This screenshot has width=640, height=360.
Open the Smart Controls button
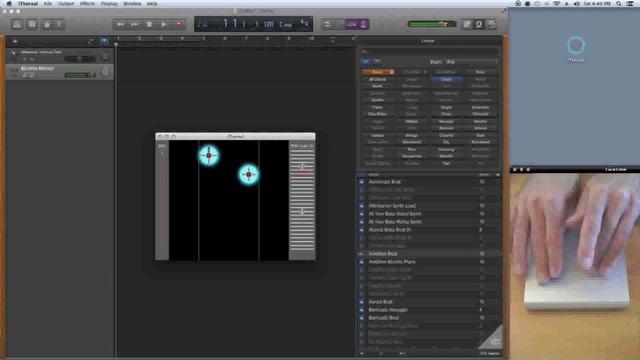pyautogui.click(x=47, y=24)
